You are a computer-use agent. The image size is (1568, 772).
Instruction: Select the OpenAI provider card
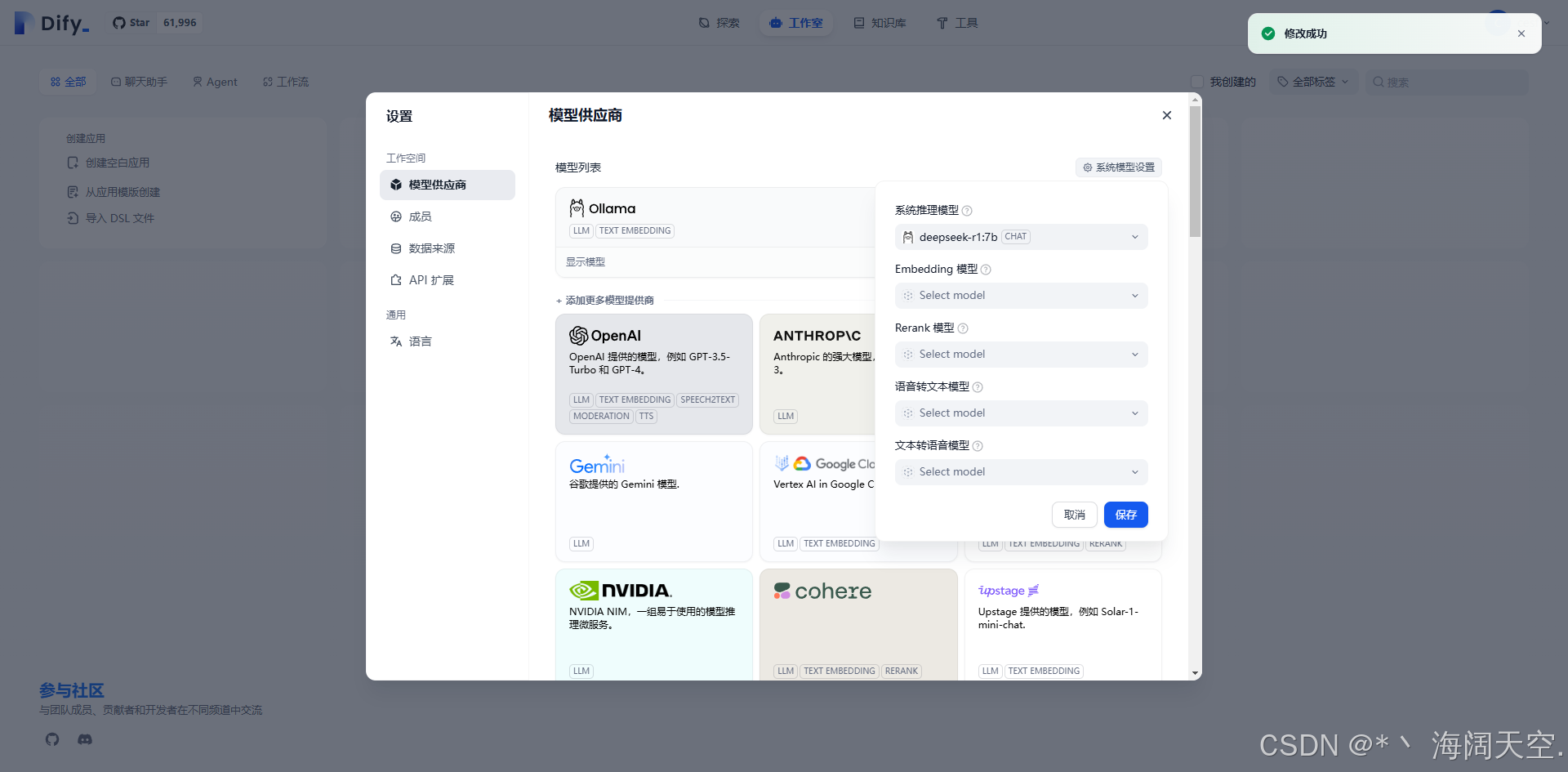(x=654, y=374)
